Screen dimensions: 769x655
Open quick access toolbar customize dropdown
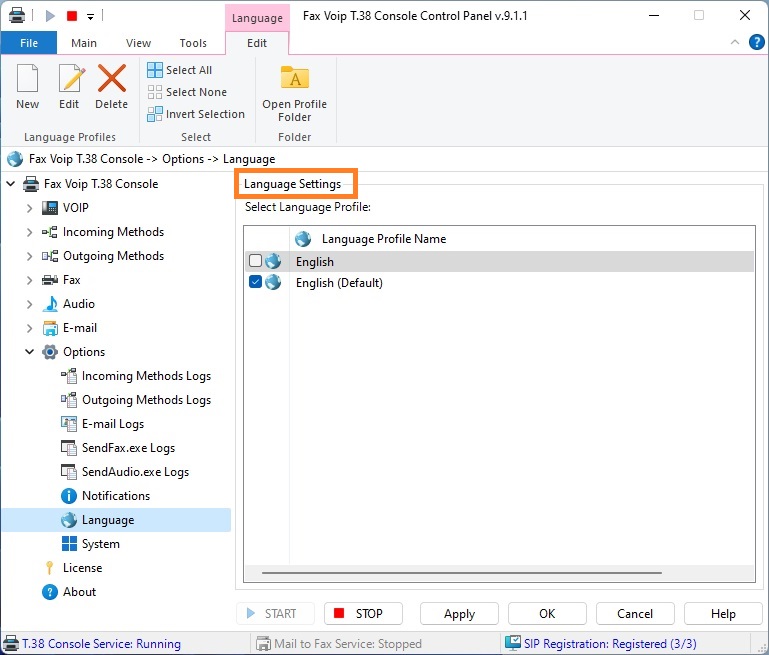click(x=90, y=17)
